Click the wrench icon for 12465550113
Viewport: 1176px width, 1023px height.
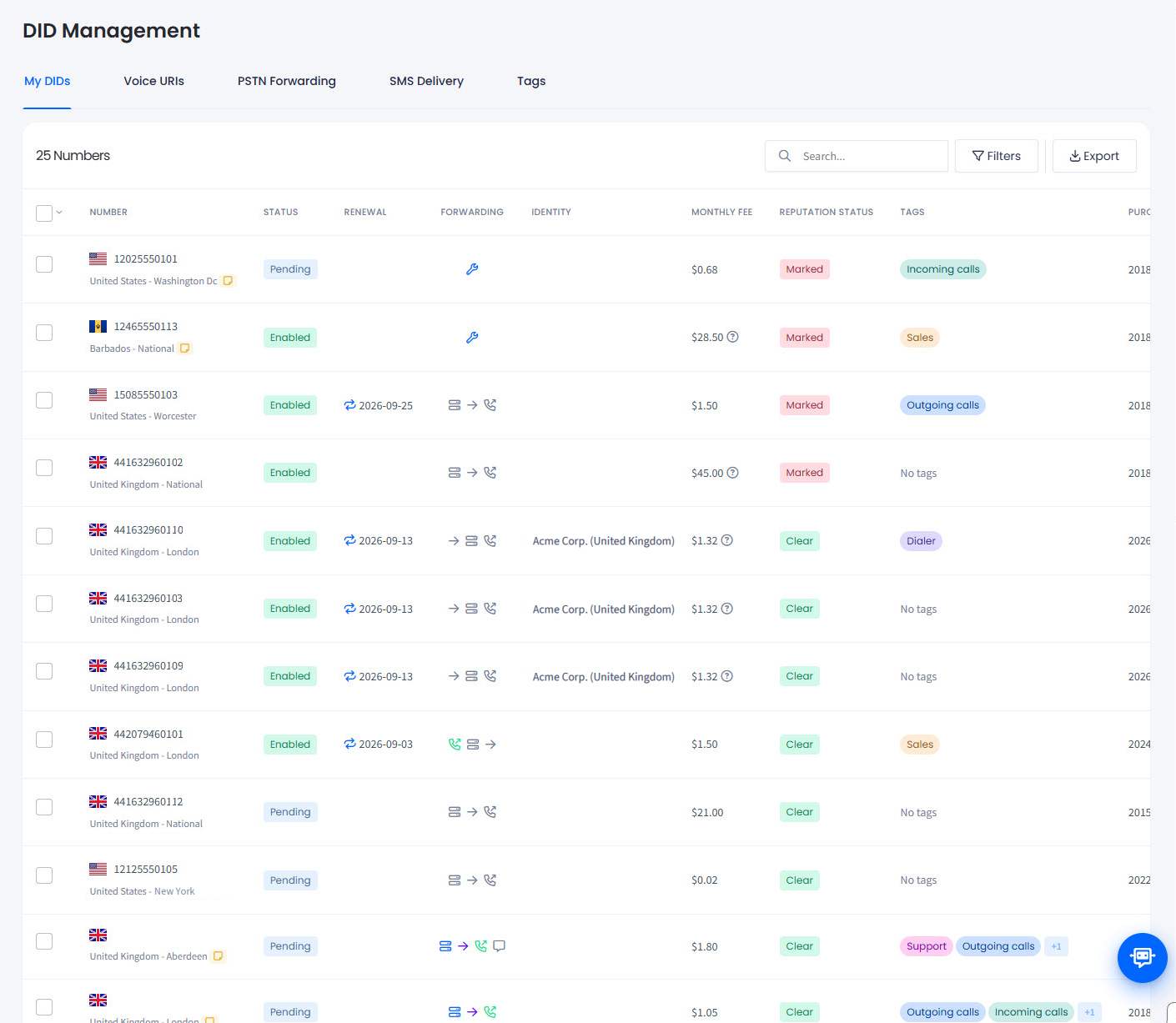[x=472, y=338]
